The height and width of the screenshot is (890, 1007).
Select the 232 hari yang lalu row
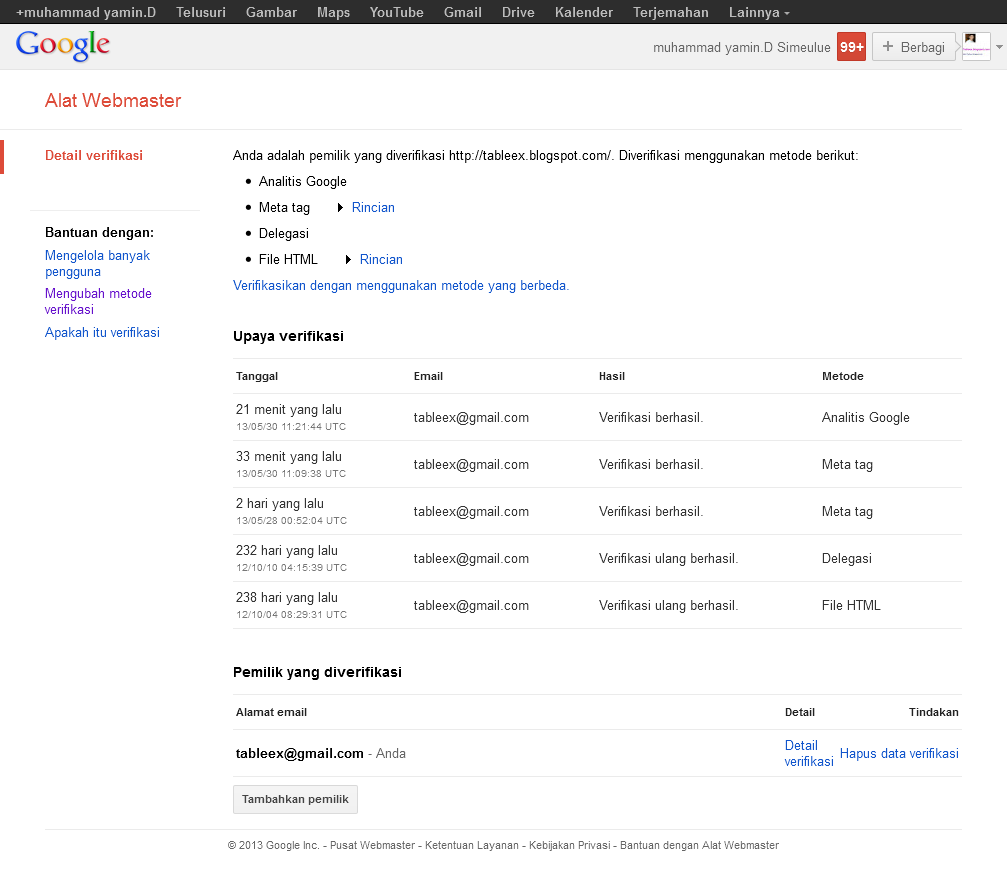click(597, 558)
